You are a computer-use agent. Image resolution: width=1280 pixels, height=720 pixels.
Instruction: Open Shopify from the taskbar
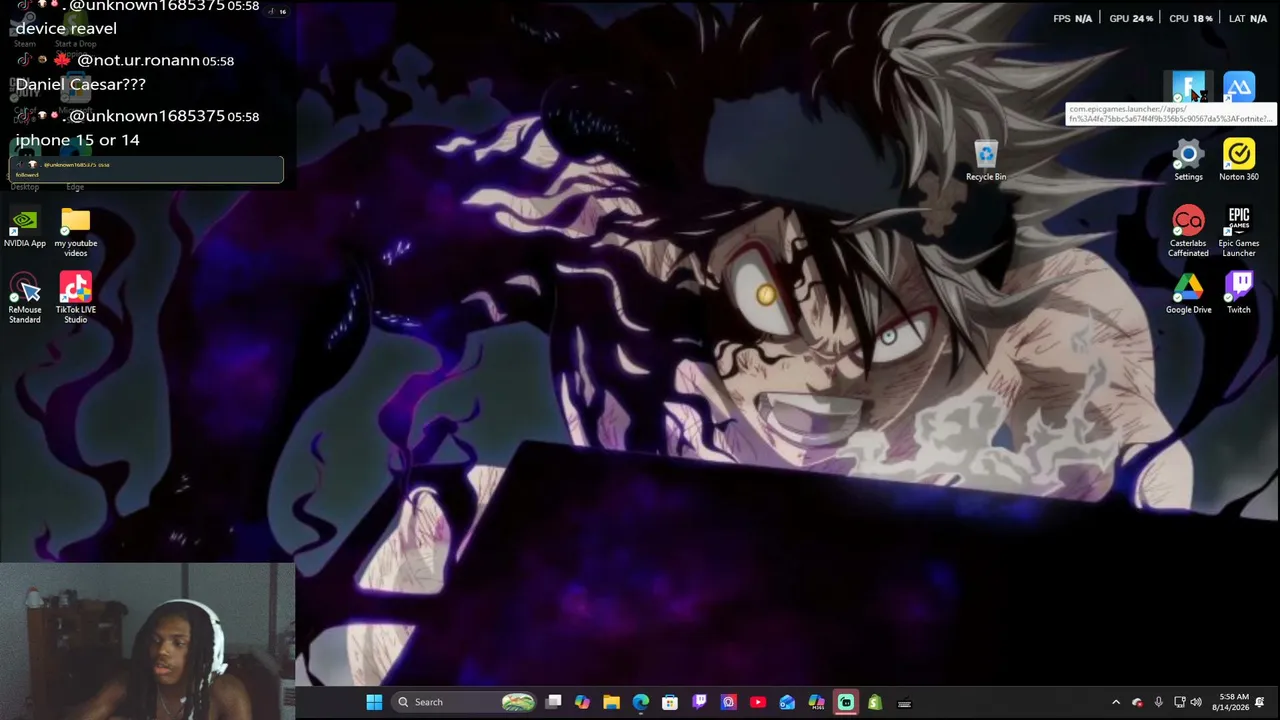coord(875,702)
